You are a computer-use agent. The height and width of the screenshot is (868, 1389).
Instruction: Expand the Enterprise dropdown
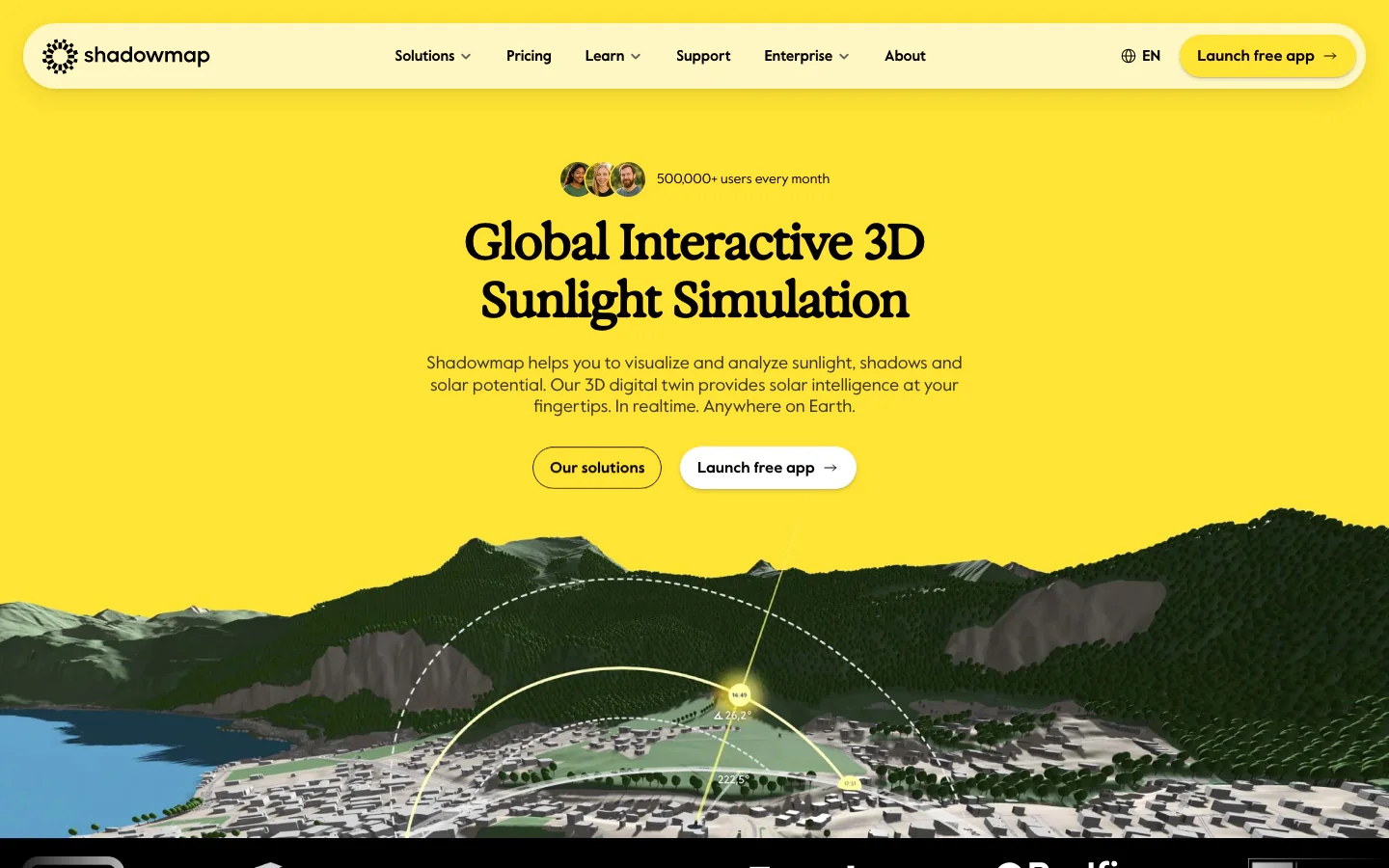[x=806, y=56]
